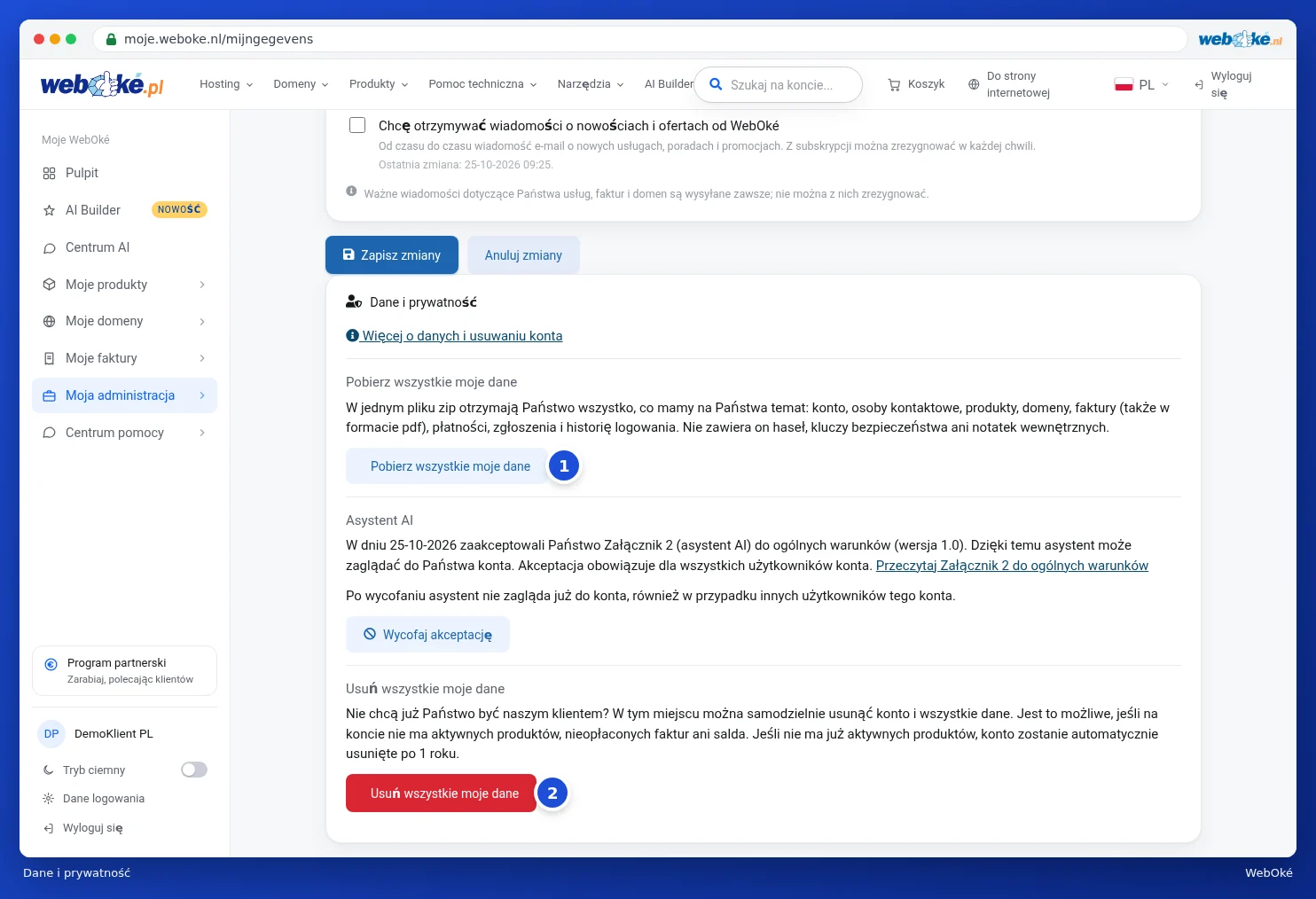Open the Domeny dropdown menu
1316x899 pixels.
301,84
